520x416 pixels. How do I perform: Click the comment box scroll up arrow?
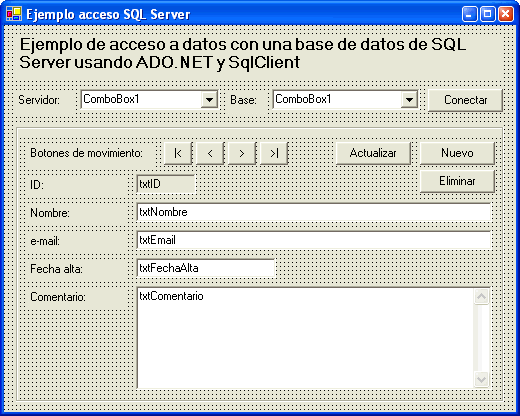[x=481, y=297]
